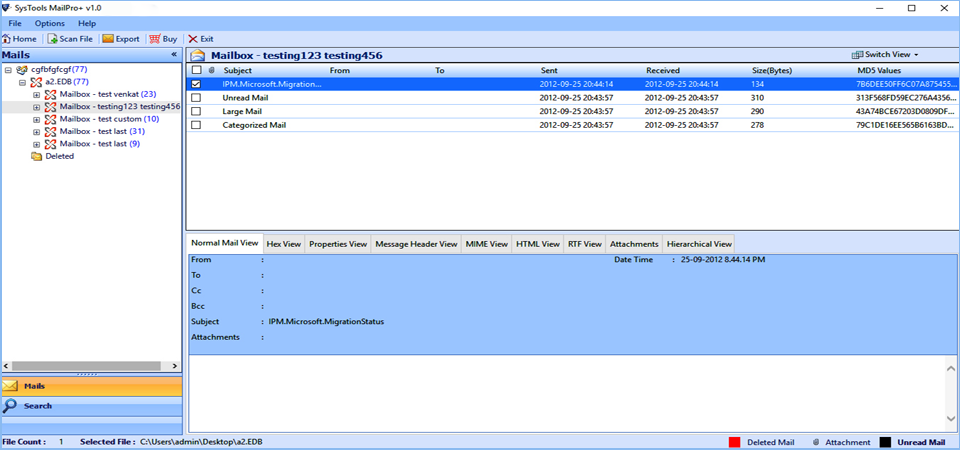Open the Help menu

(88, 23)
